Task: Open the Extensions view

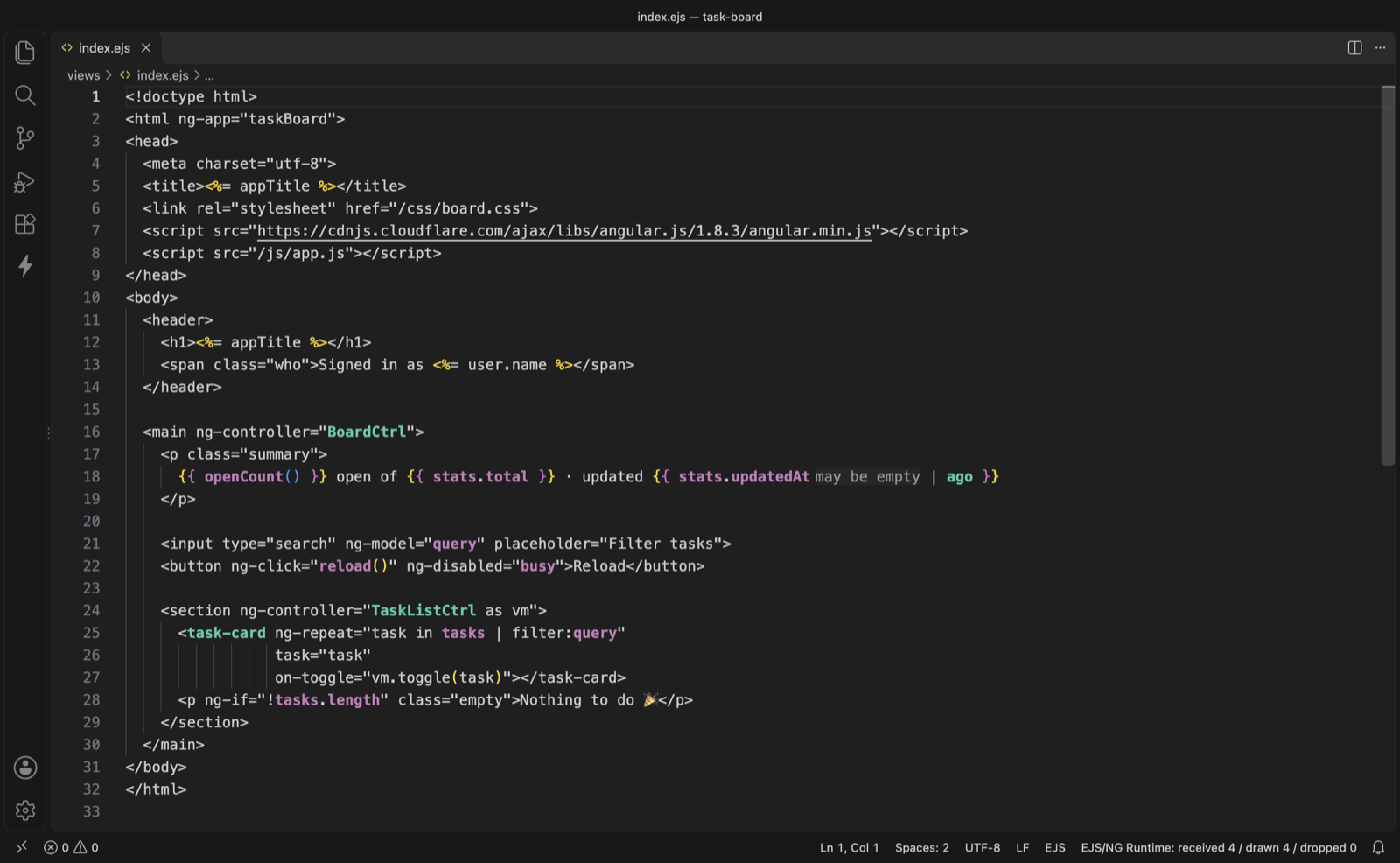Action: 25,224
